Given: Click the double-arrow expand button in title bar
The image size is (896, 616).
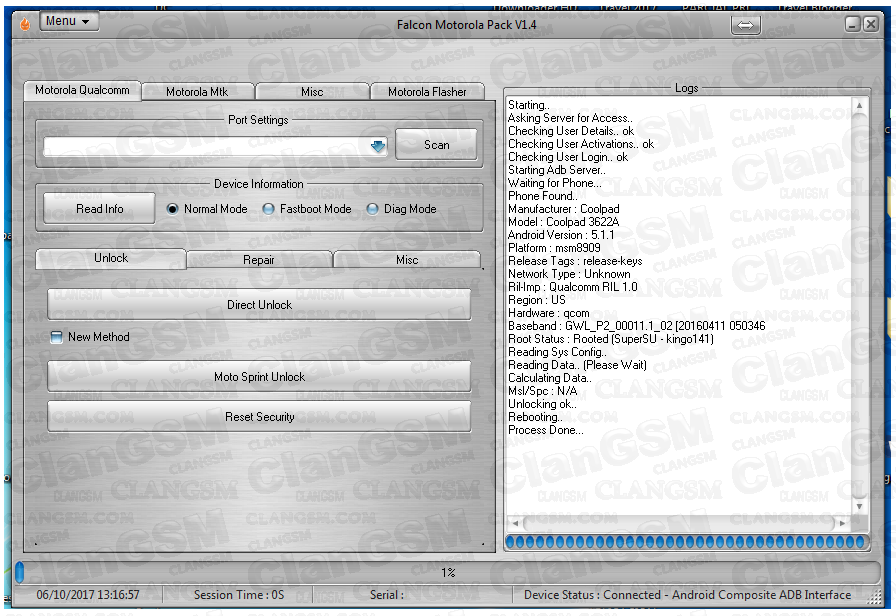Looking at the screenshot, I should (745, 25).
